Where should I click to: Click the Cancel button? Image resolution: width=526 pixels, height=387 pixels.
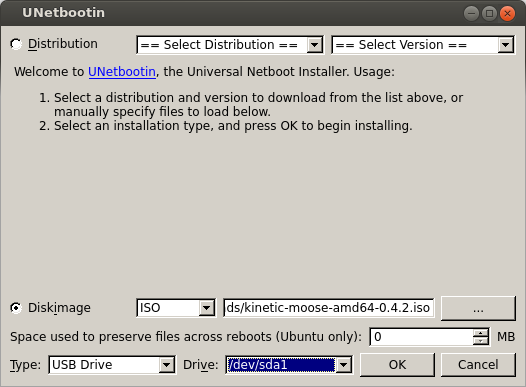[x=478, y=365]
